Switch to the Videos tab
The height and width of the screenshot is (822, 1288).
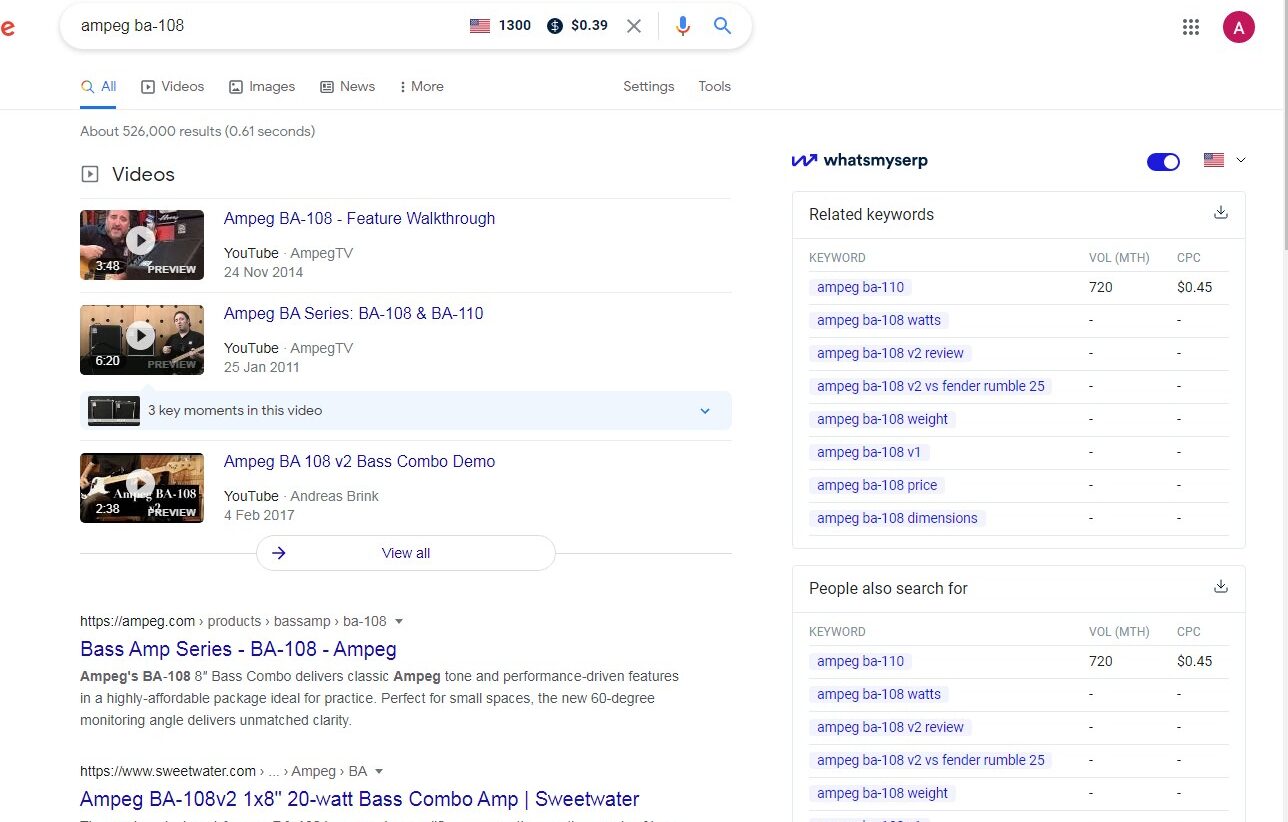point(172,86)
